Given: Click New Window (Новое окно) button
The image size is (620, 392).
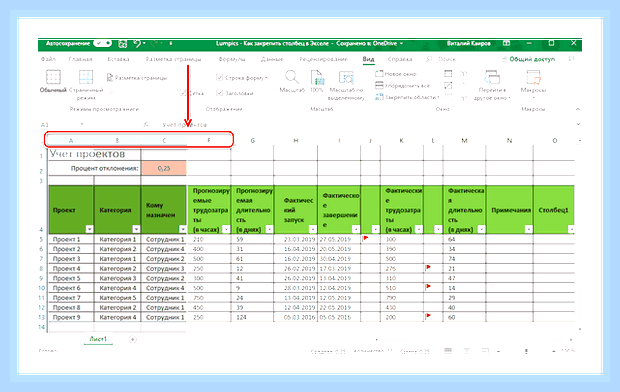Looking at the screenshot, I should click(395, 74).
